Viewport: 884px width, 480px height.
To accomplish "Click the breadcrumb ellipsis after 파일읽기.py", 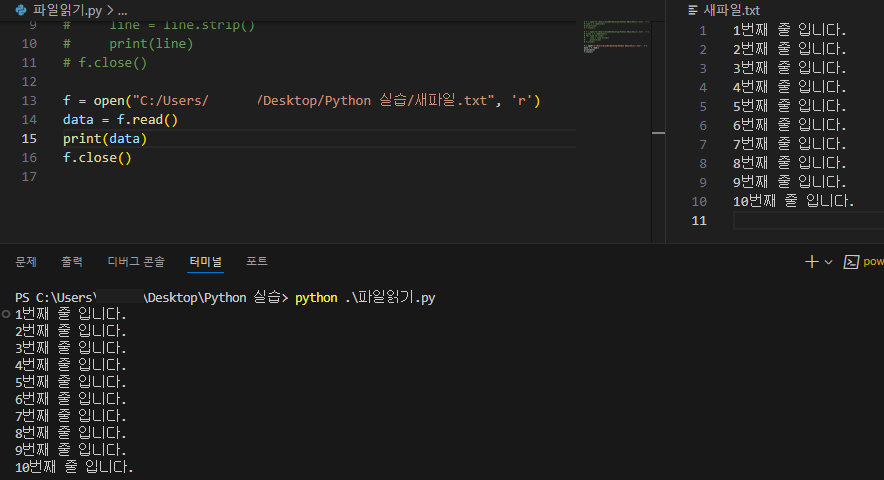I will point(122,10).
